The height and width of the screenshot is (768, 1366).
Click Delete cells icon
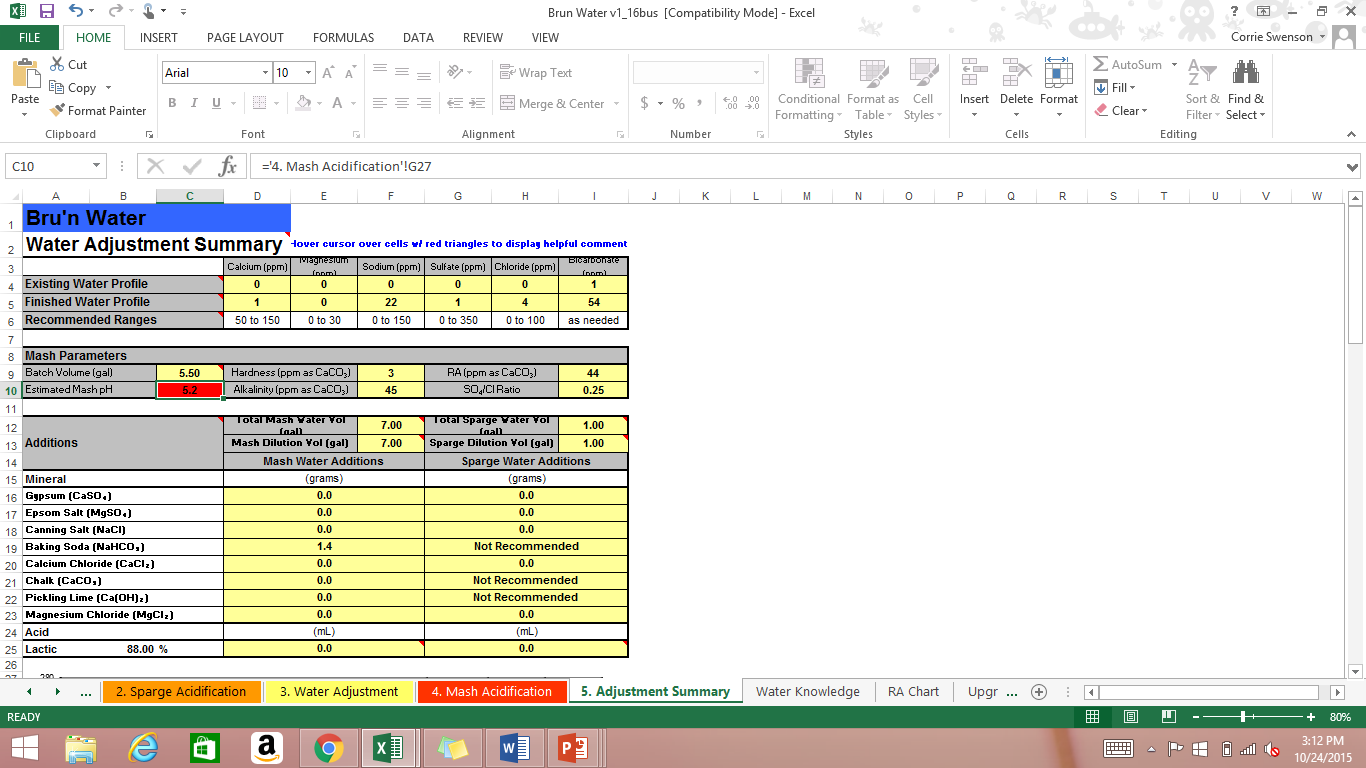(x=1016, y=88)
